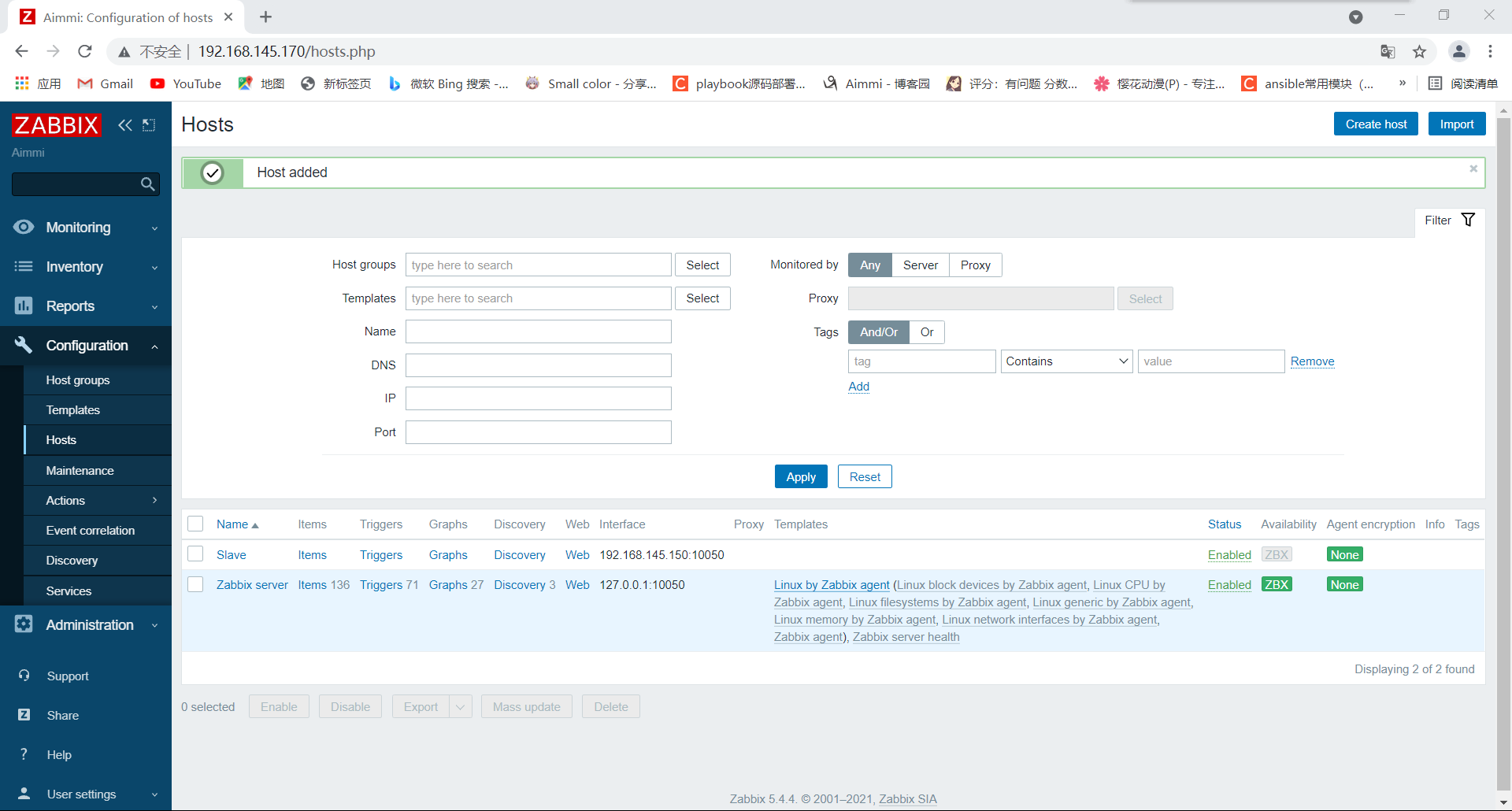Bookmark this page with the star icon
The height and width of the screenshot is (811, 1512).
[1420, 52]
